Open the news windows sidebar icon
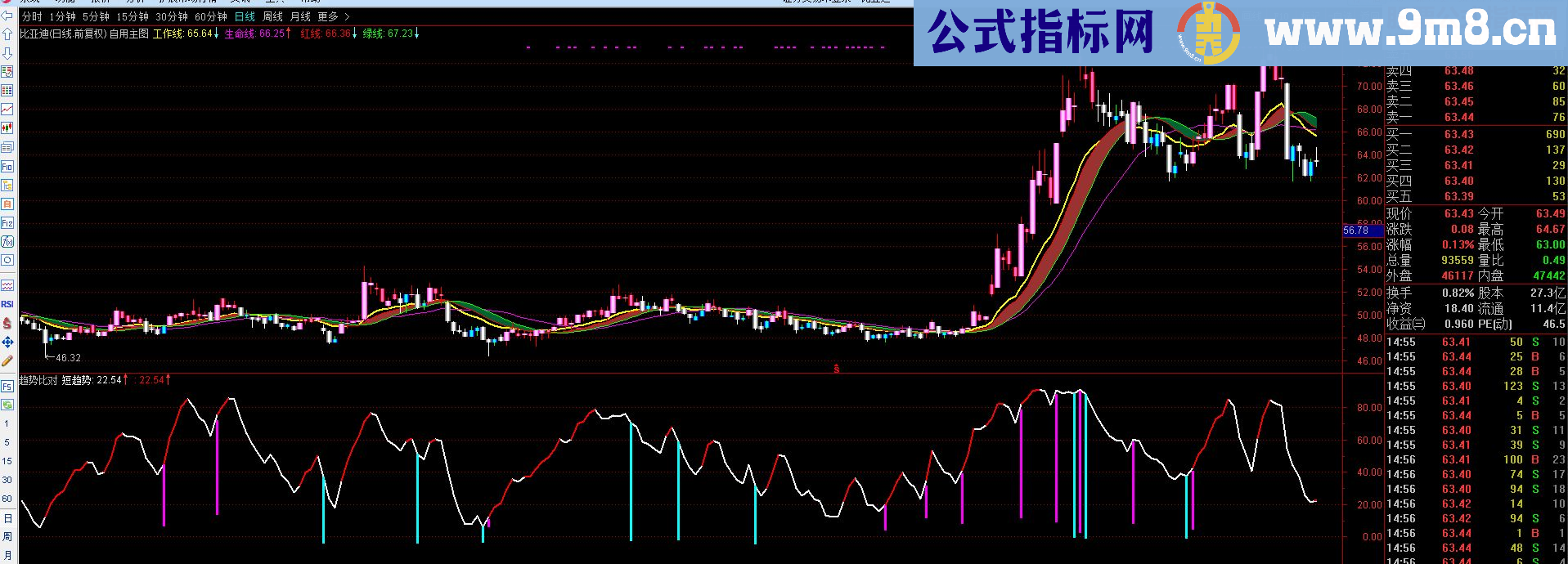Screen dimensions: 1568x564 [7, 147]
